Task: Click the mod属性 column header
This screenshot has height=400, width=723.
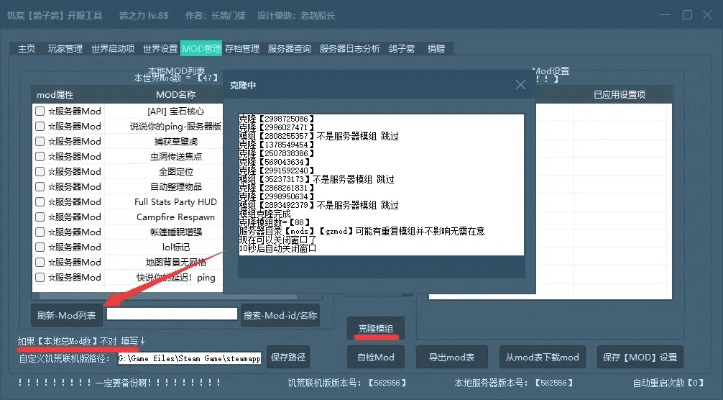Action: (55, 95)
